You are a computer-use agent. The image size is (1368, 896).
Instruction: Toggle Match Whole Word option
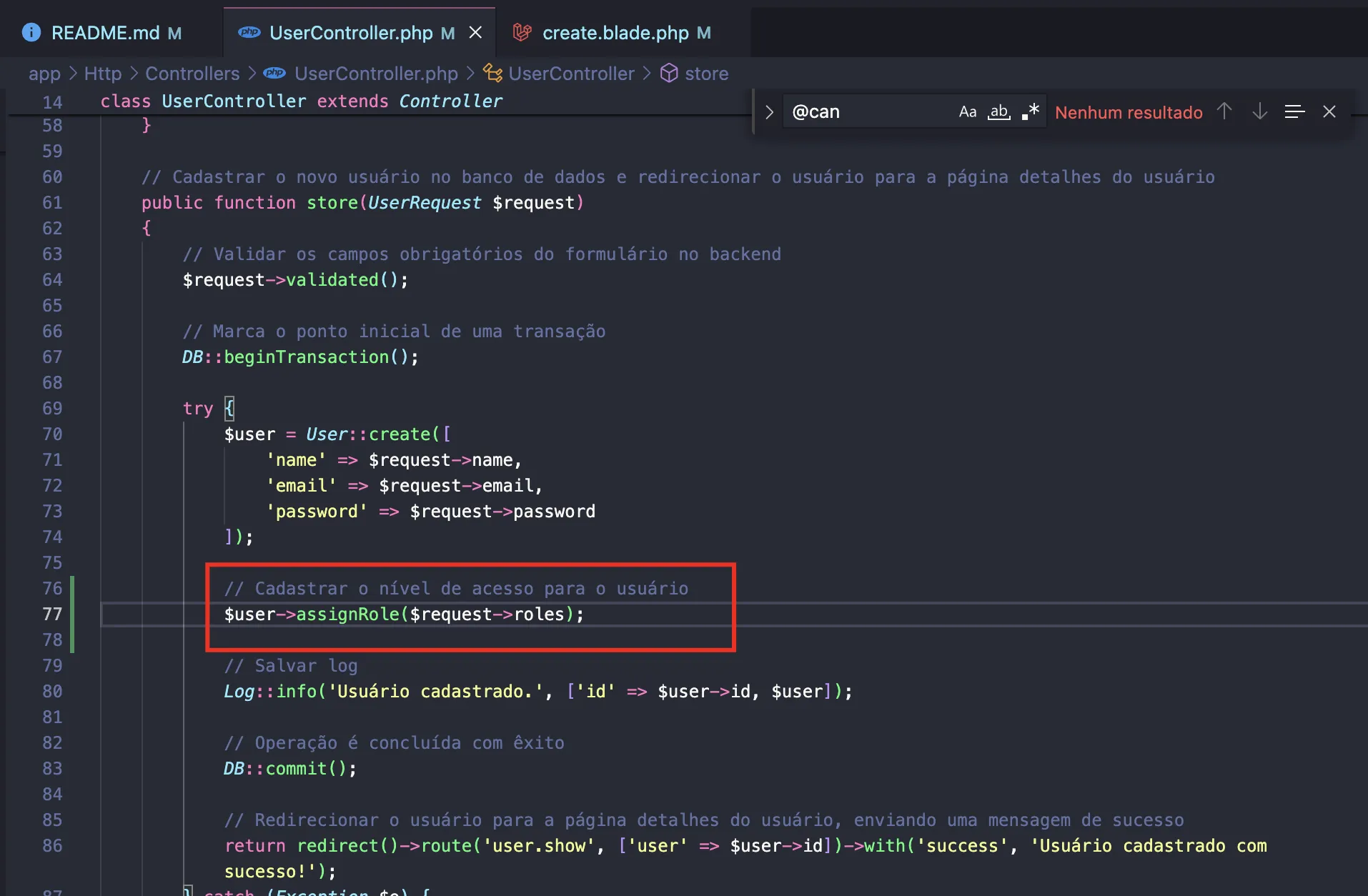(x=998, y=112)
